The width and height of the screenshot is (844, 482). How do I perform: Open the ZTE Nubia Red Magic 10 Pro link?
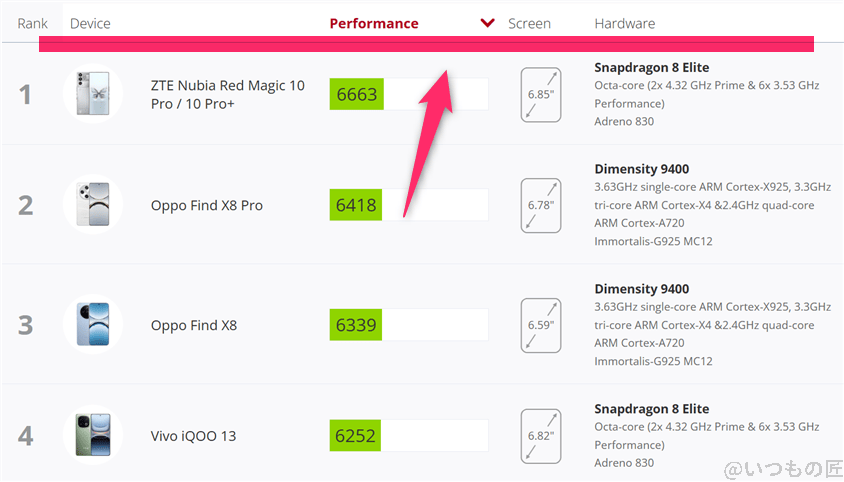(x=228, y=94)
